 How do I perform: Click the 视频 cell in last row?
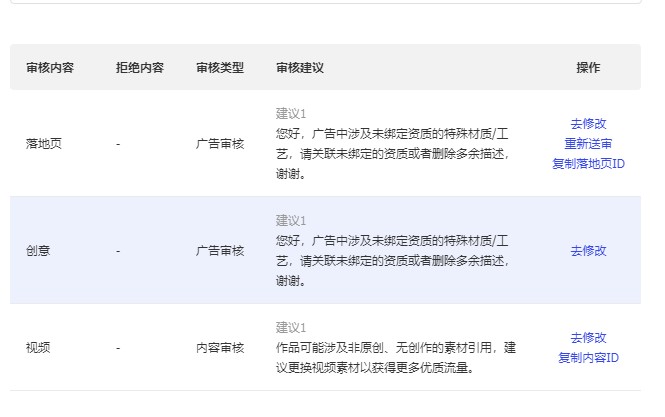point(38,348)
